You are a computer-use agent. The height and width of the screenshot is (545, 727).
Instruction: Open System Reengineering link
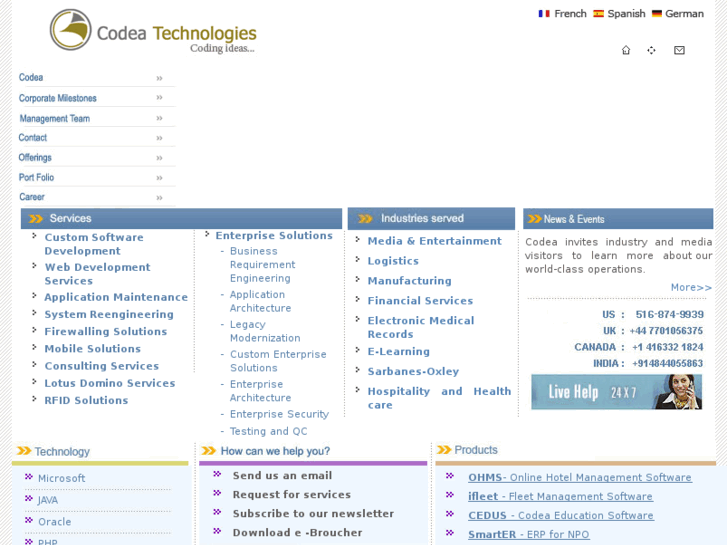coord(109,314)
